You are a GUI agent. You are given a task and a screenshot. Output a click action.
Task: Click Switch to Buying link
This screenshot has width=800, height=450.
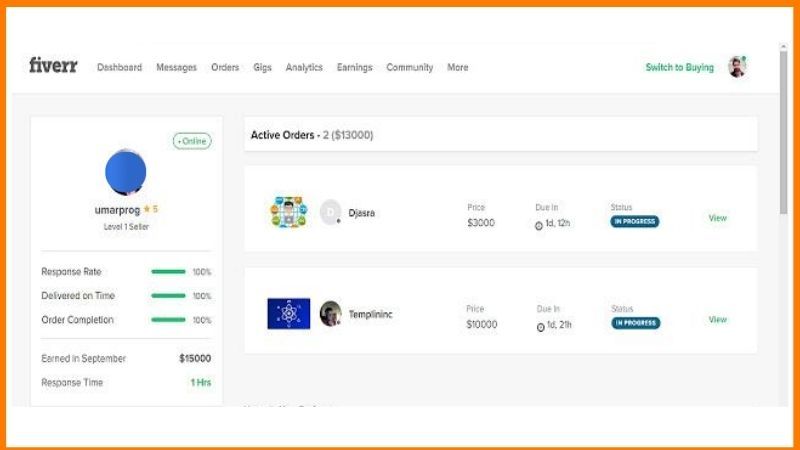click(x=680, y=67)
